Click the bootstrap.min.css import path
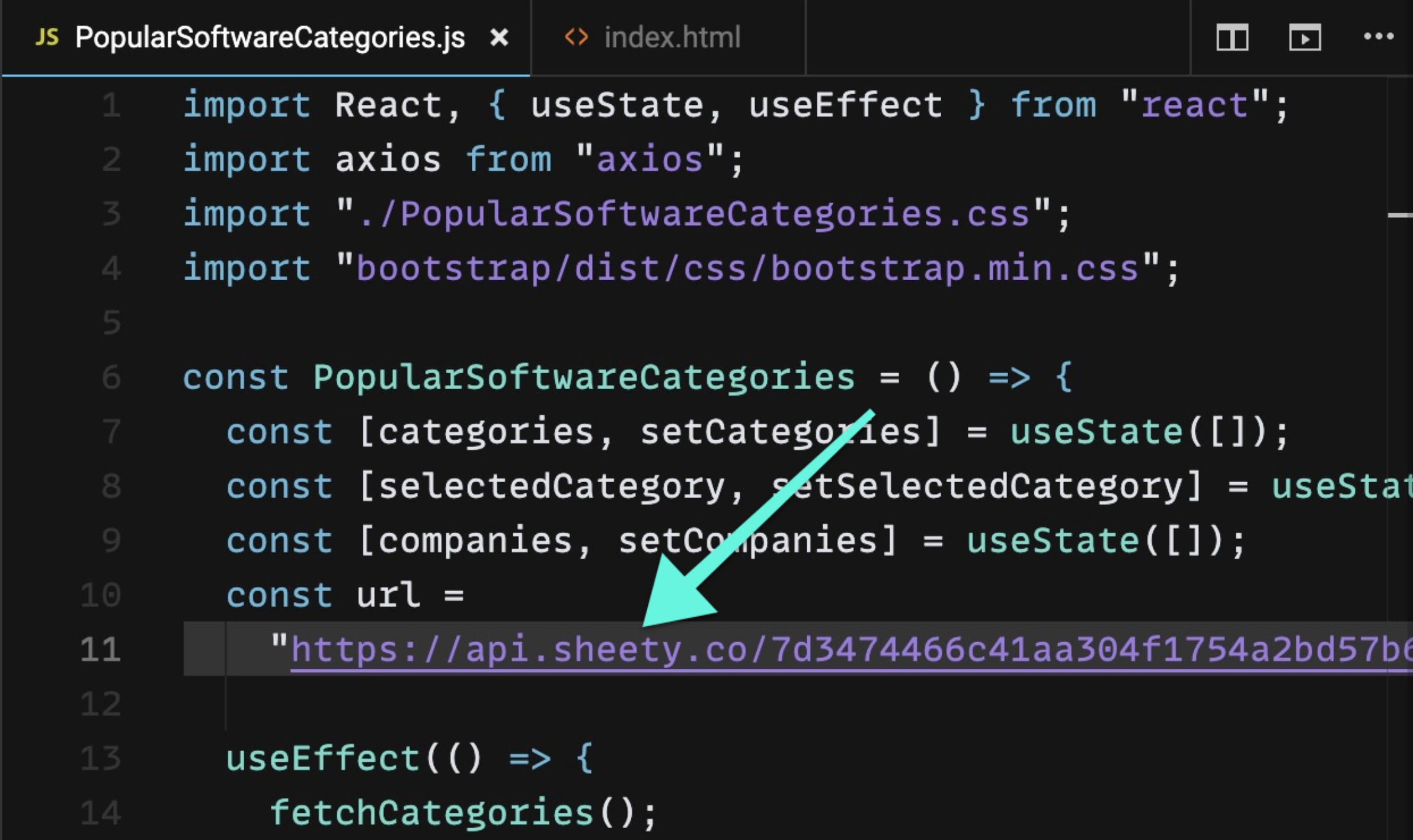 click(x=747, y=269)
